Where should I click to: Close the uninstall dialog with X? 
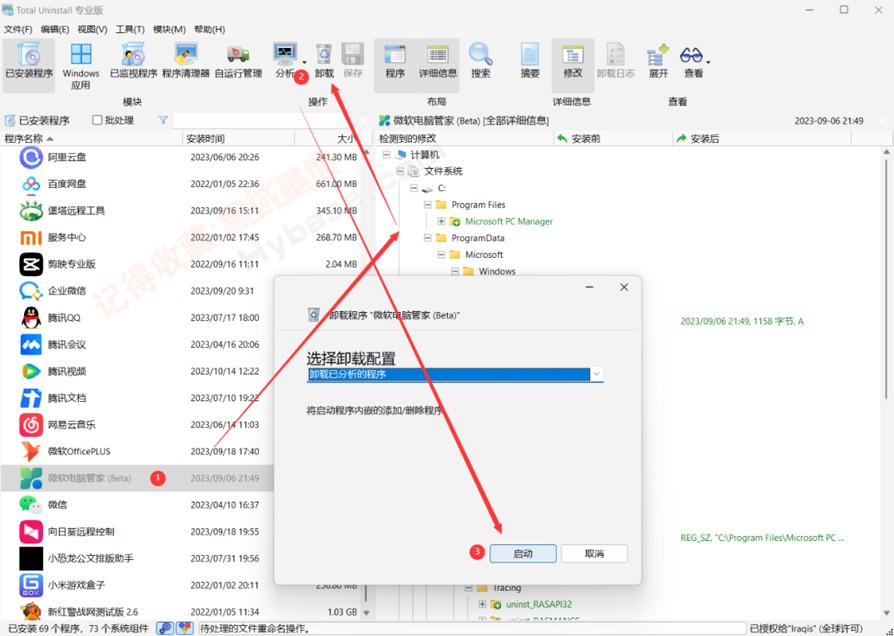(x=624, y=287)
